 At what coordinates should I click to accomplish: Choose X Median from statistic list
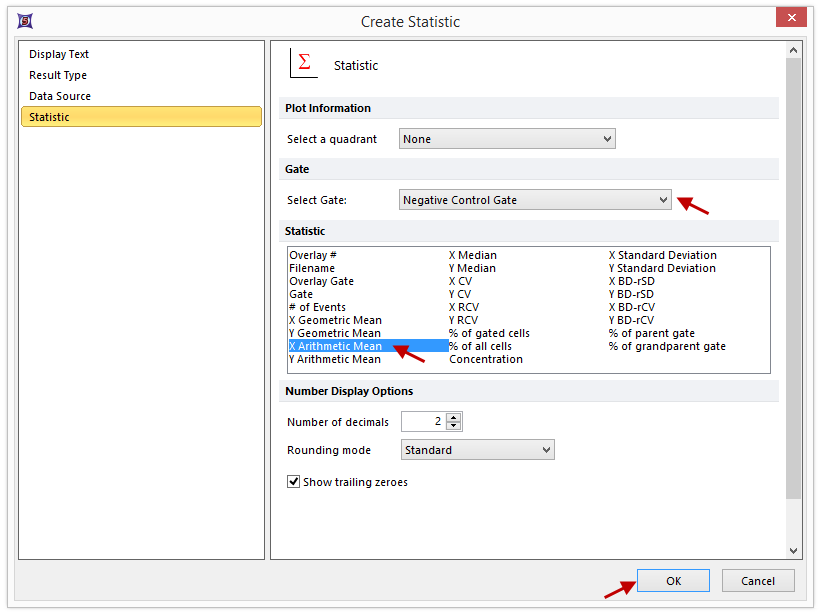point(473,255)
